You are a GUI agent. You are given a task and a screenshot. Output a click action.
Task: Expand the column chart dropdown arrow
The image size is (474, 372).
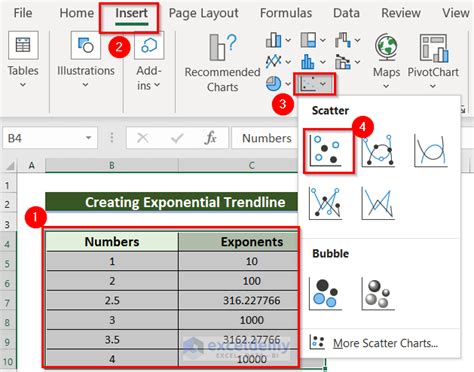pos(288,40)
